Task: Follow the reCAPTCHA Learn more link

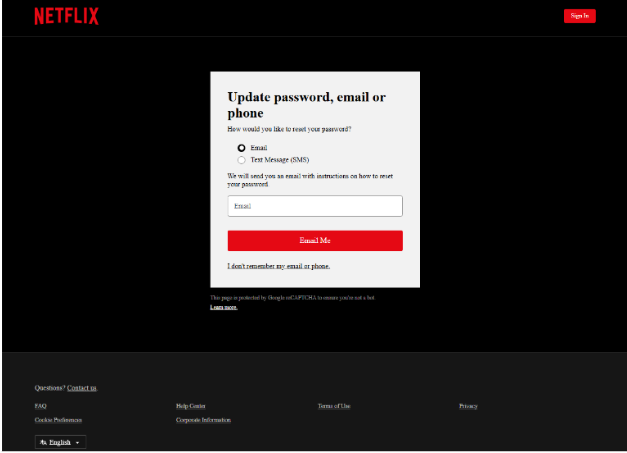Action: [x=223, y=307]
